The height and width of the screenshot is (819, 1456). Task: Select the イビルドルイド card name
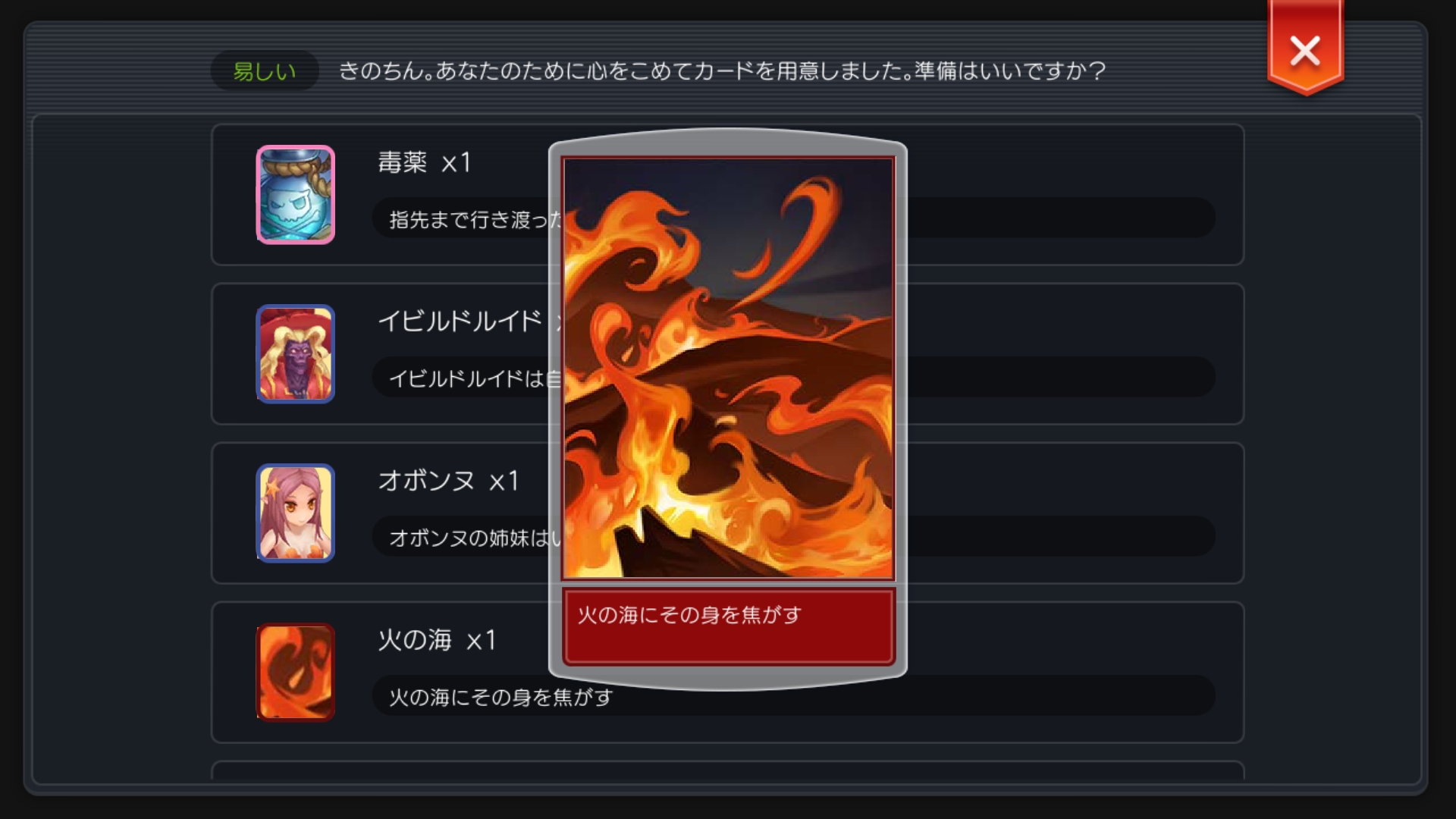[460, 322]
